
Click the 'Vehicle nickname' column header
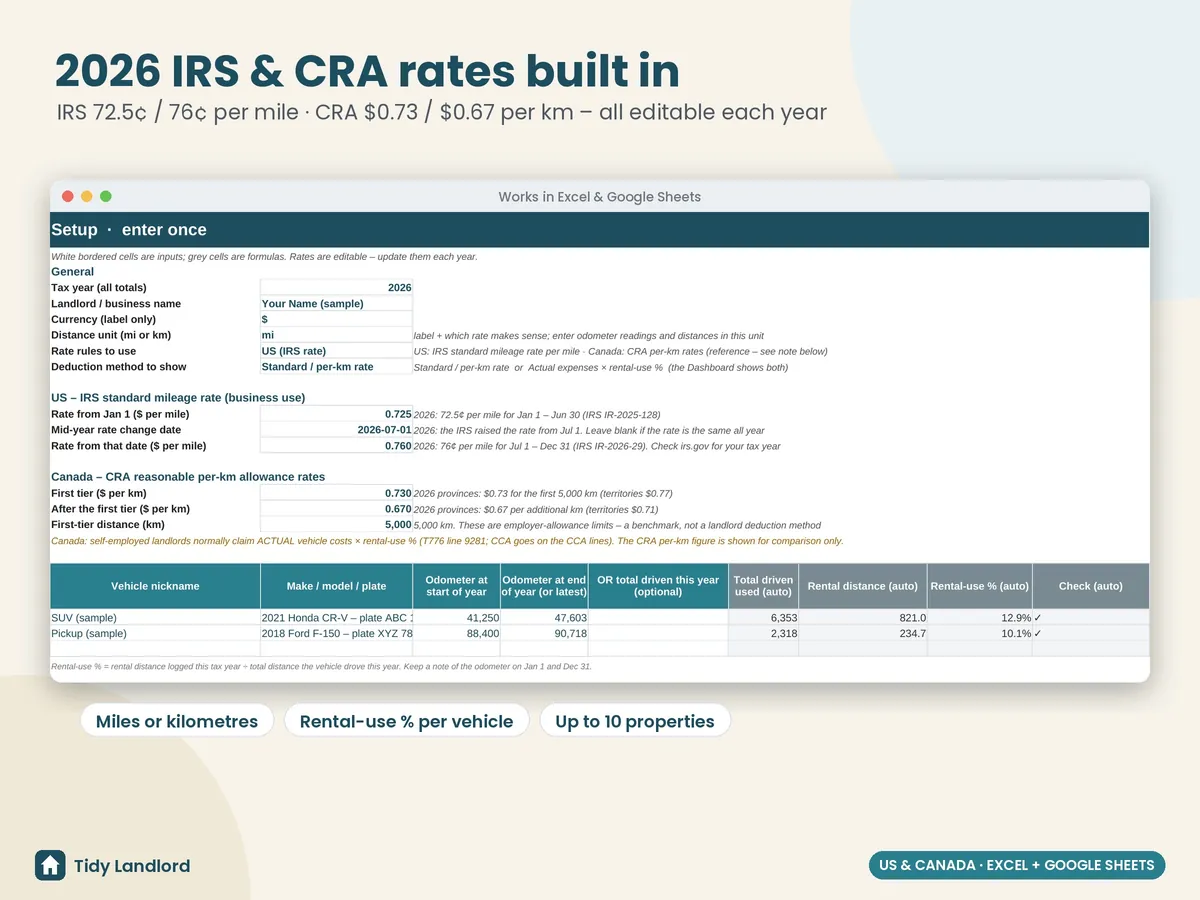[x=155, y=586]
